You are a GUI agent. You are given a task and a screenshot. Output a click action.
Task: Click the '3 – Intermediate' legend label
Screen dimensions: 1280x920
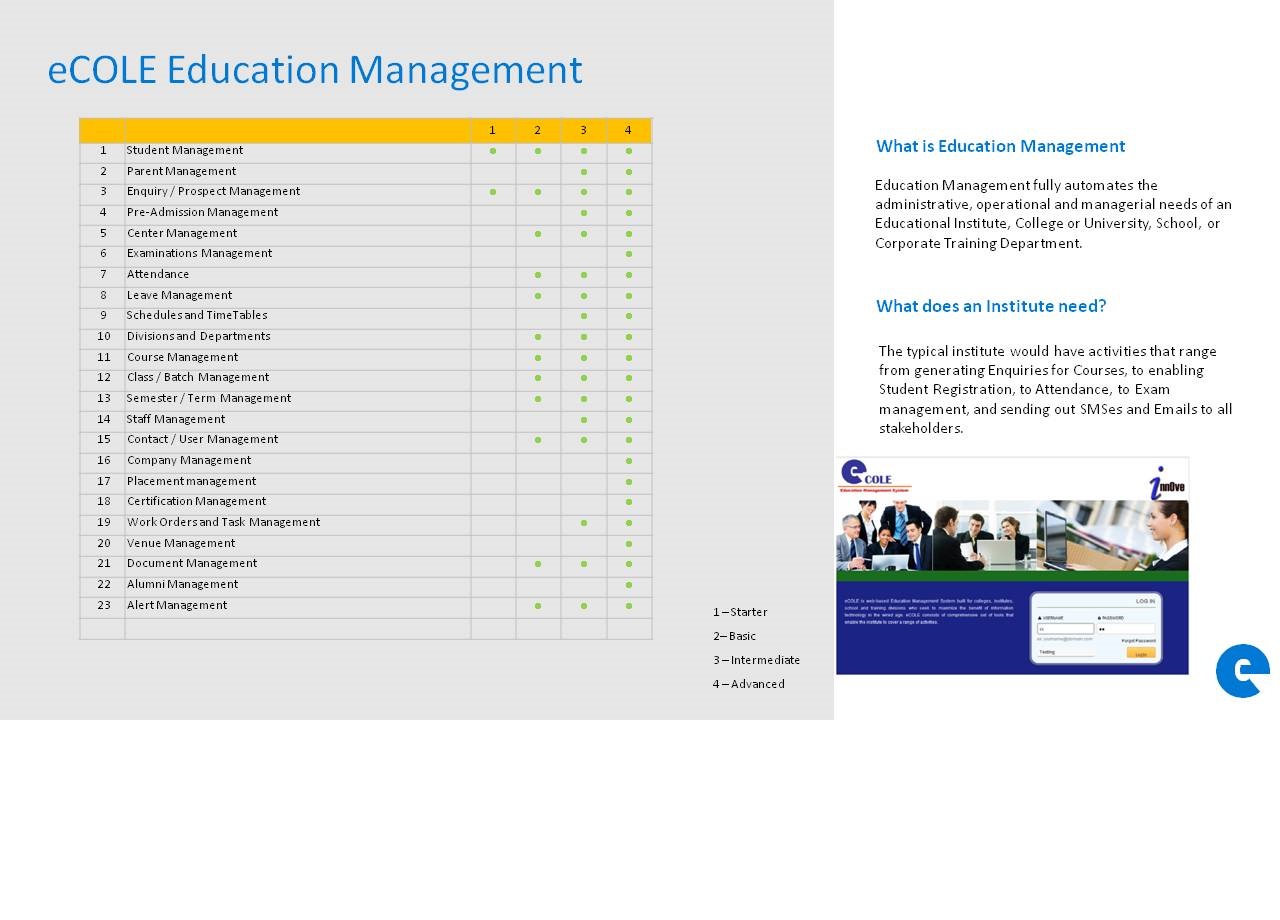(756, 660)
